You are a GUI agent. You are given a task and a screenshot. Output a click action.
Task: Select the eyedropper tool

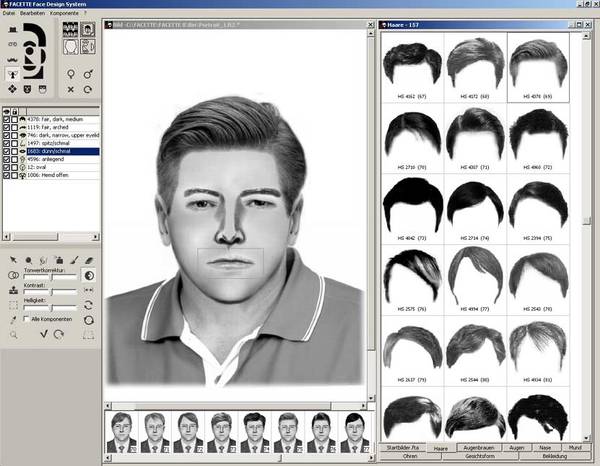(11, 320)
